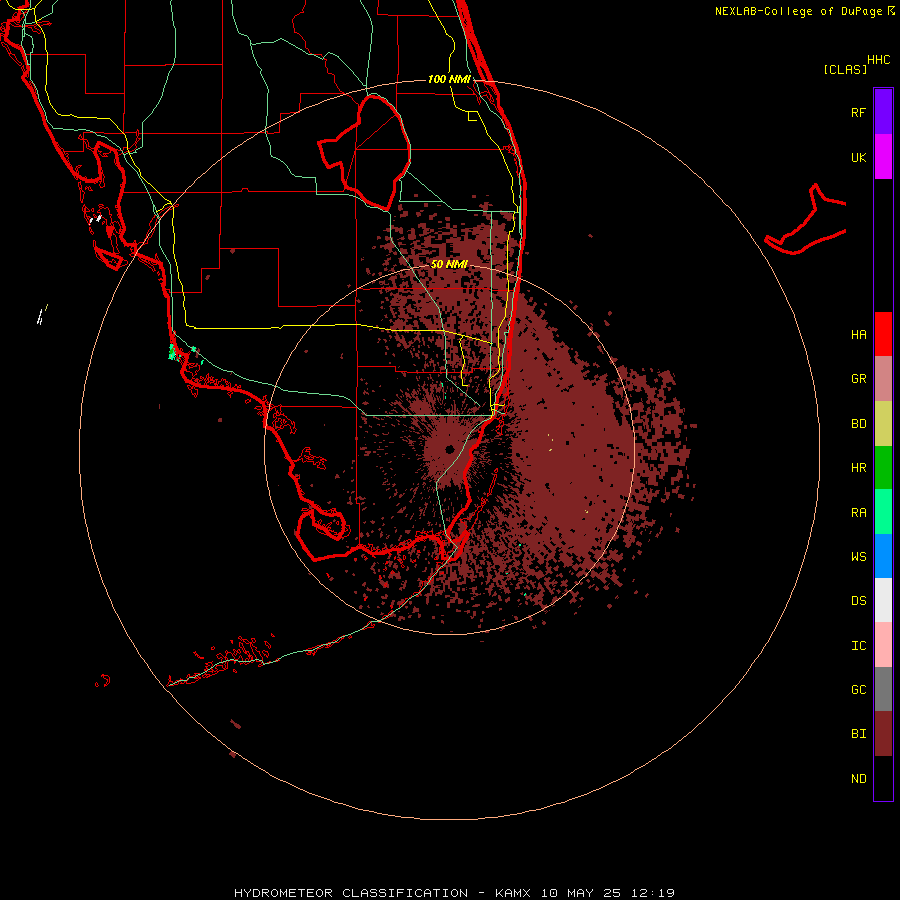Click the GC legend label

click(x=858, y=690)
